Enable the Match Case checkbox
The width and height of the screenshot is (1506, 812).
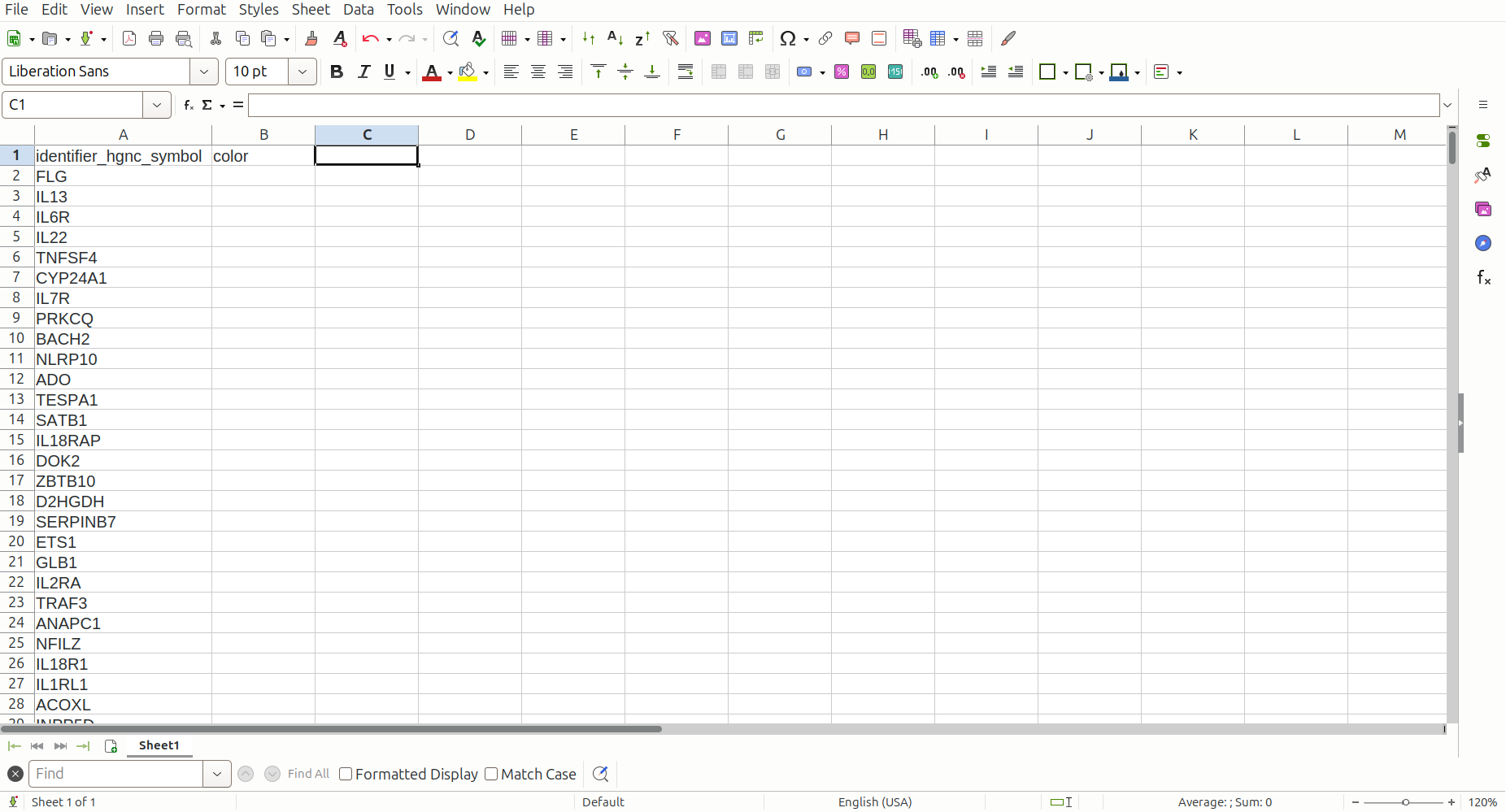coord(491,774)
